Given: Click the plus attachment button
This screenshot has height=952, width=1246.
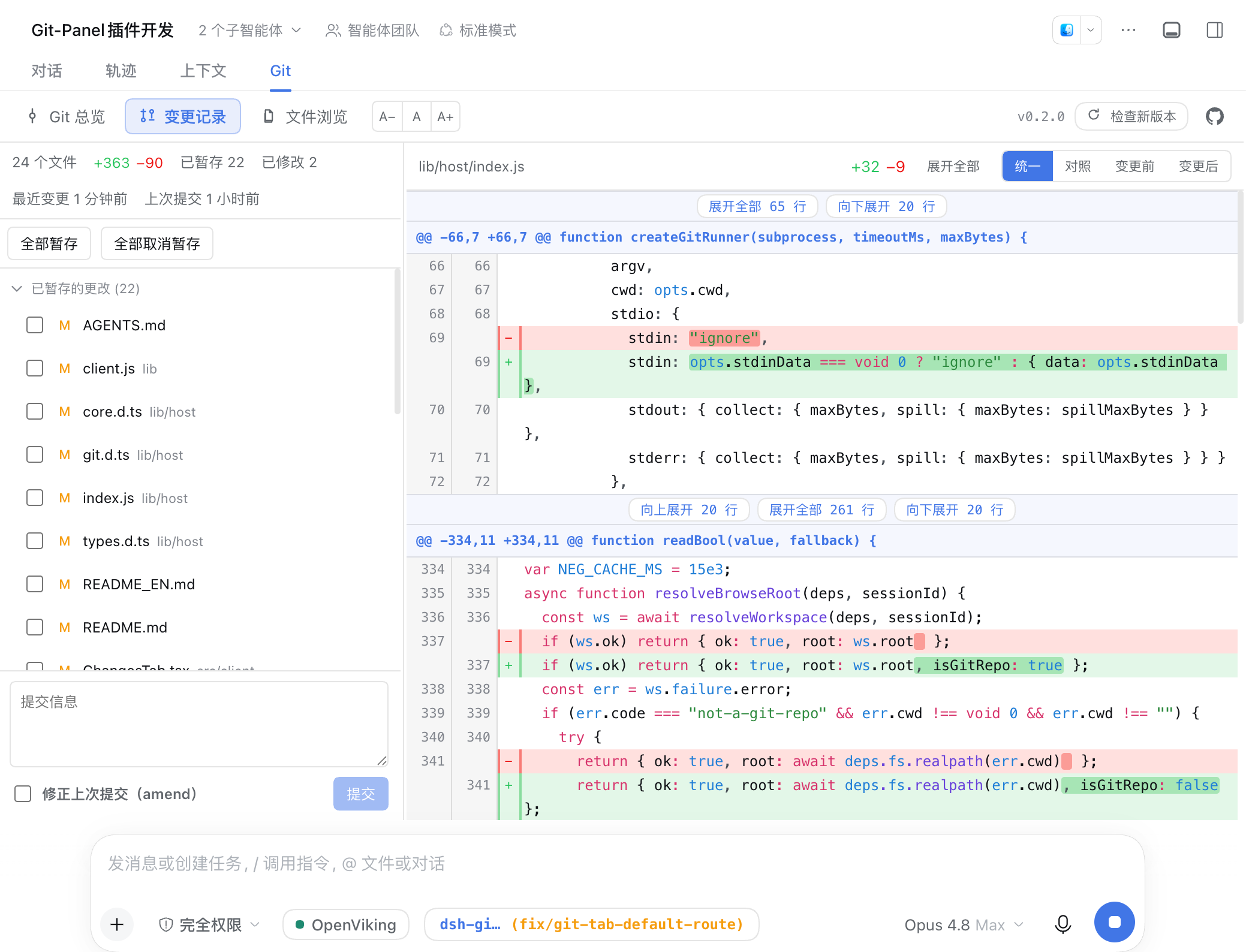Looking at the screenshot, I should click(x=117, y=924).
